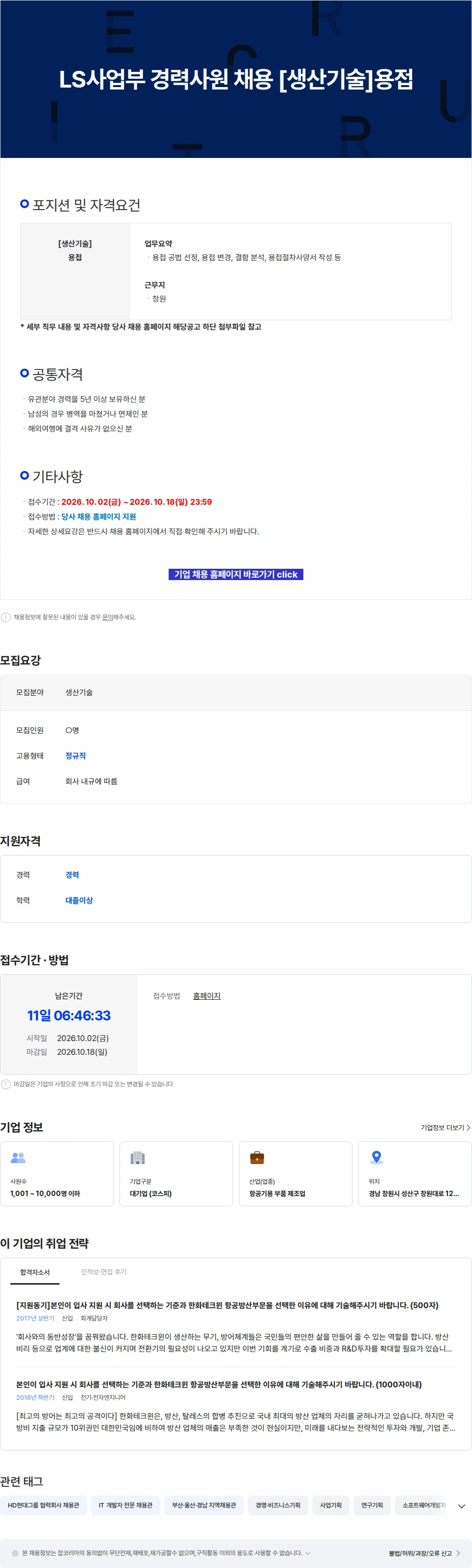Screen dimensions: 472x1568
Task: Click the 사업기획 tag
Action: pos(331,1506)
